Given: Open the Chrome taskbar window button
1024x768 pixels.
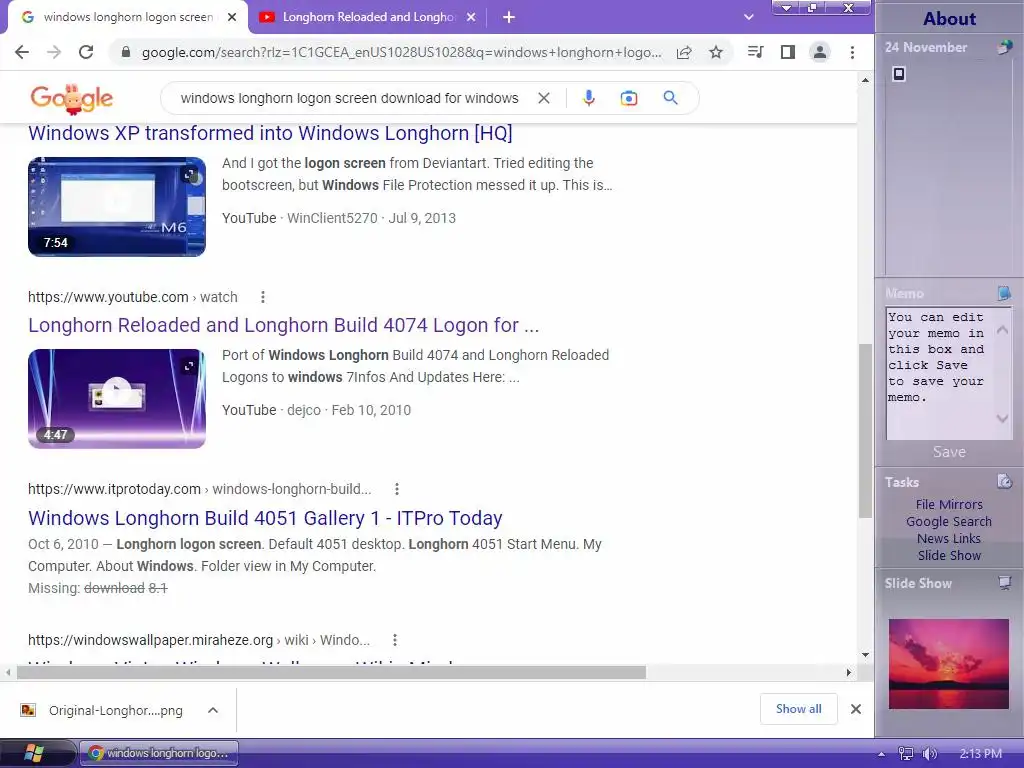Looking at the screenshot, I should pyautogui.click(x=159, y=754).
